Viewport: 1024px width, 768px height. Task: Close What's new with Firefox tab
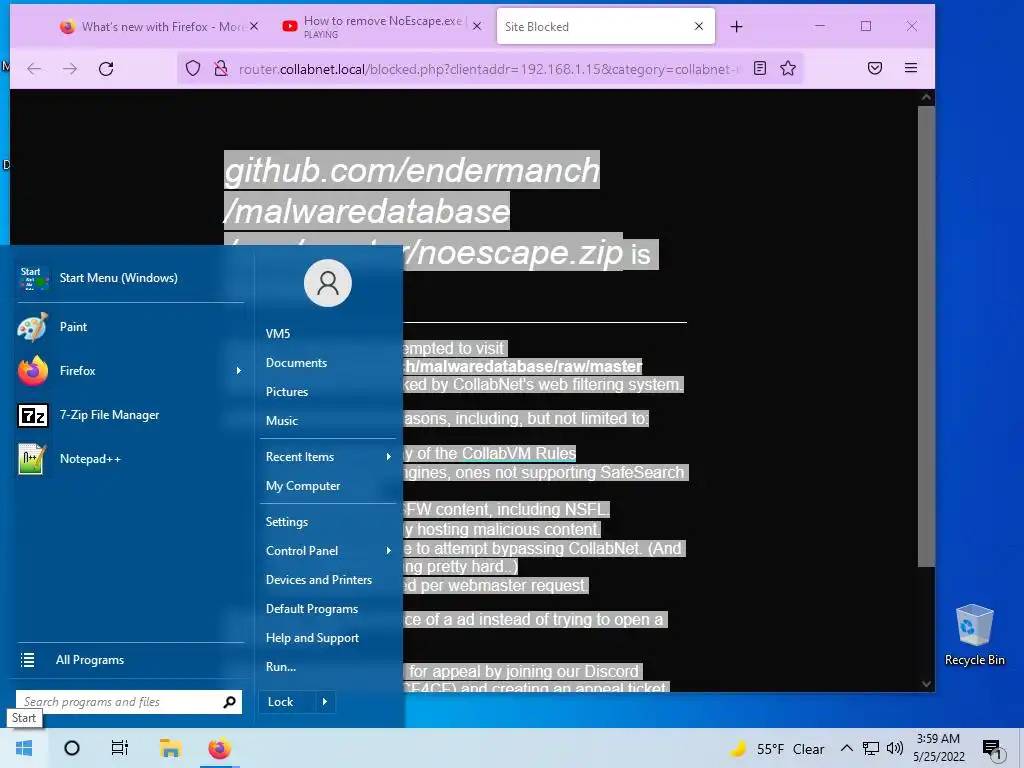click(x=254, y=26)
